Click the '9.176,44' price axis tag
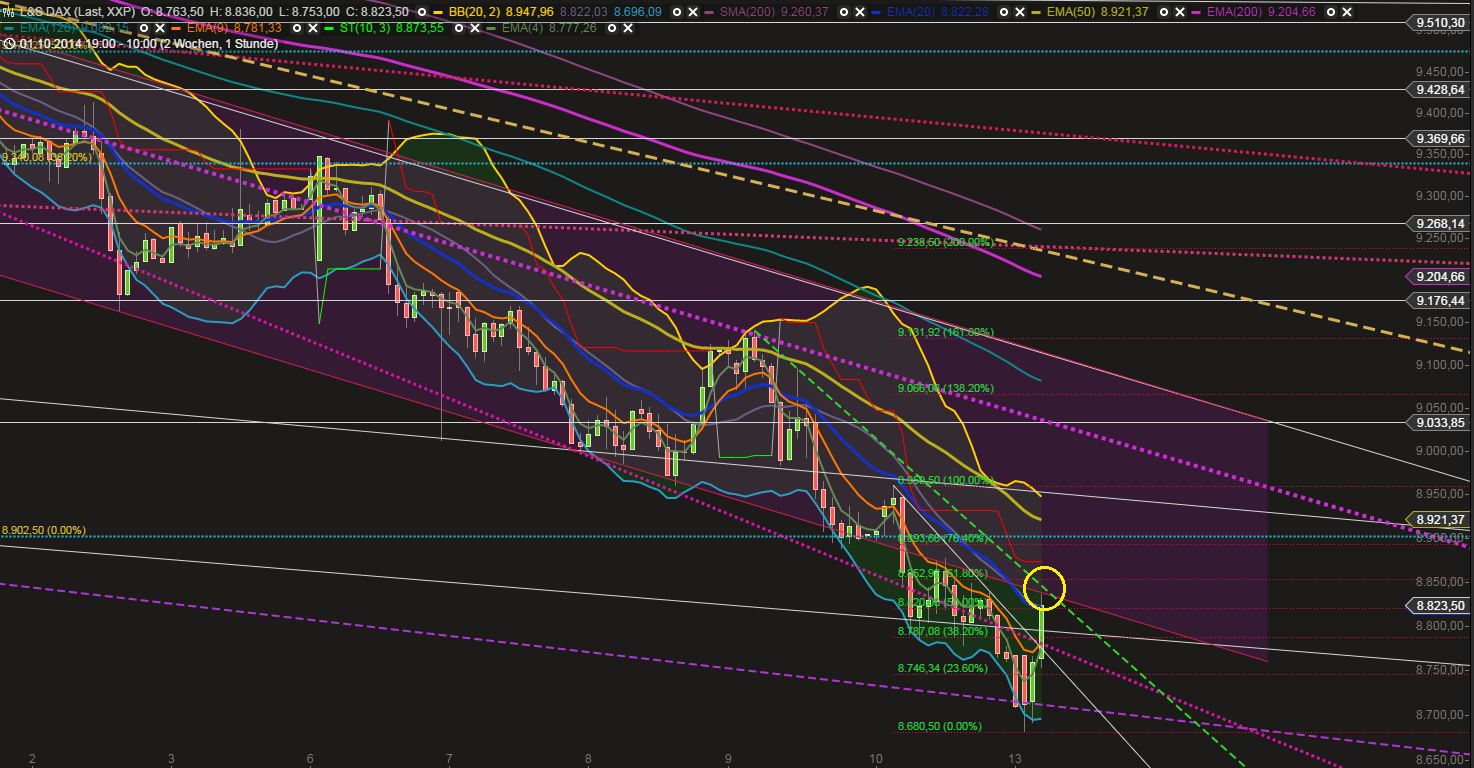The height and width of the screenshot is (768, 1474). coord(1440,300)
